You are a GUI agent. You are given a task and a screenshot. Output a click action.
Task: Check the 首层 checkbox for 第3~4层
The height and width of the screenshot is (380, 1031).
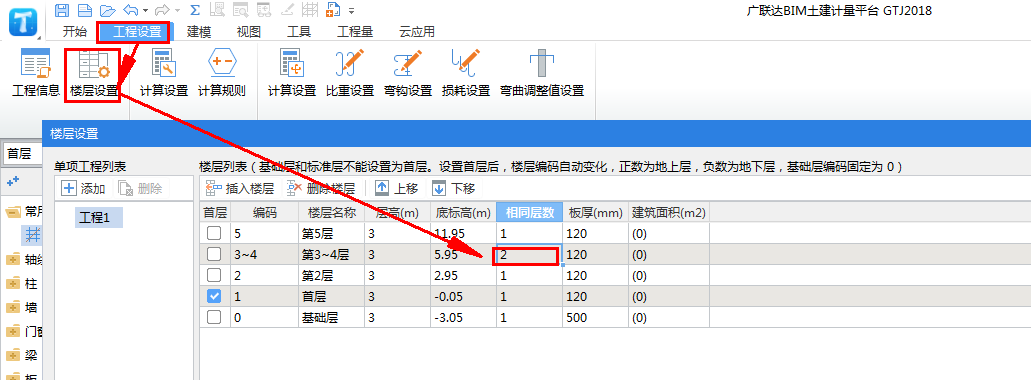pyautogui.click(x=214, y=254)
